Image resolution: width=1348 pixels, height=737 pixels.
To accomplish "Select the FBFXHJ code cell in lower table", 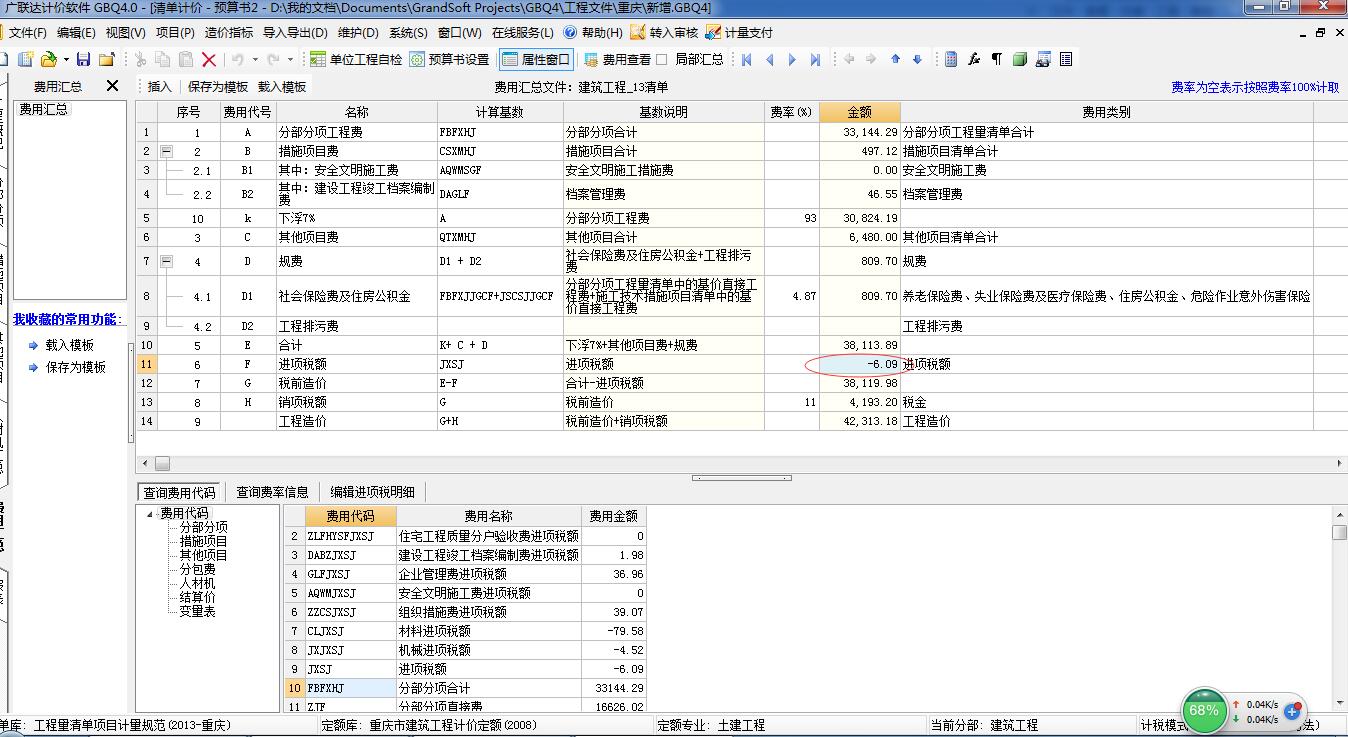I will (x=351, y=688).
